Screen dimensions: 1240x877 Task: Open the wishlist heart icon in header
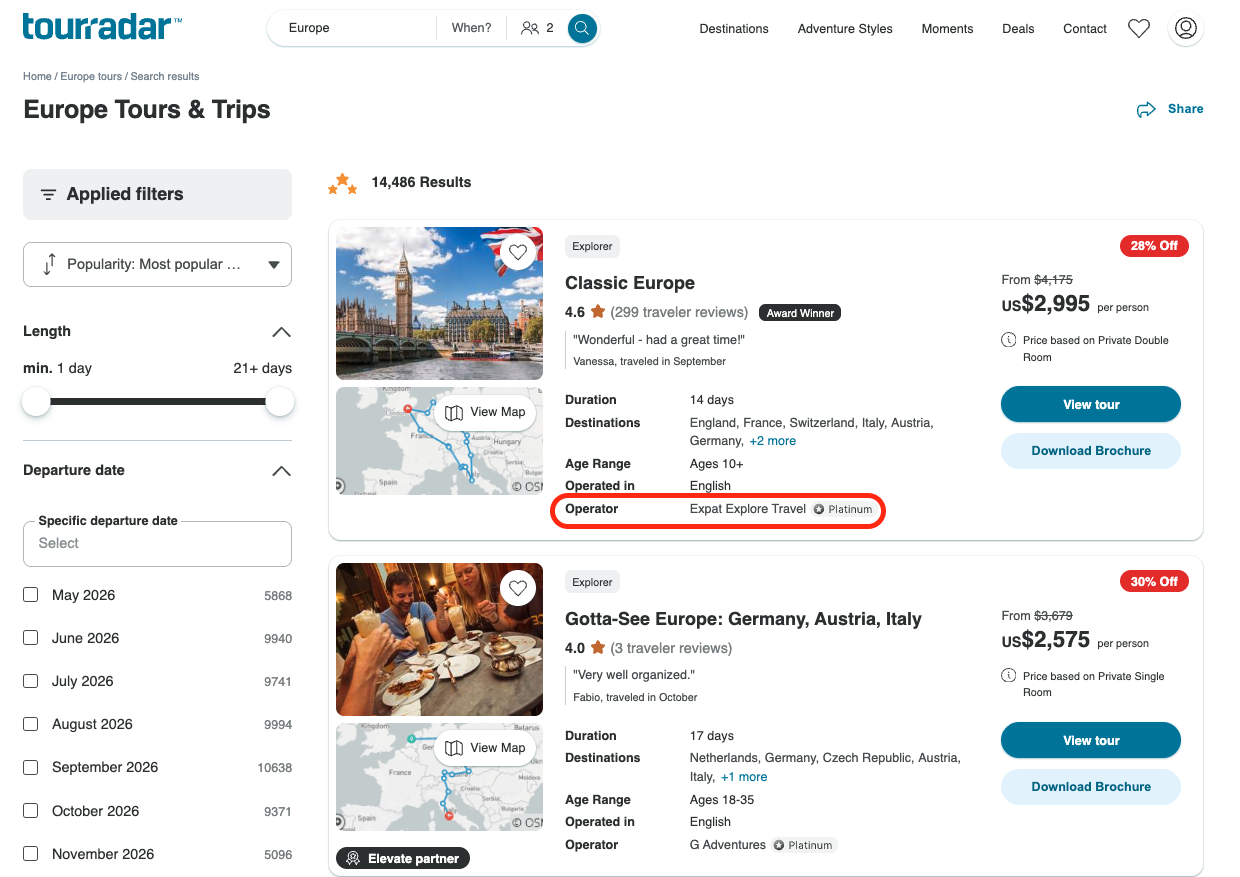pos(1138,29)
